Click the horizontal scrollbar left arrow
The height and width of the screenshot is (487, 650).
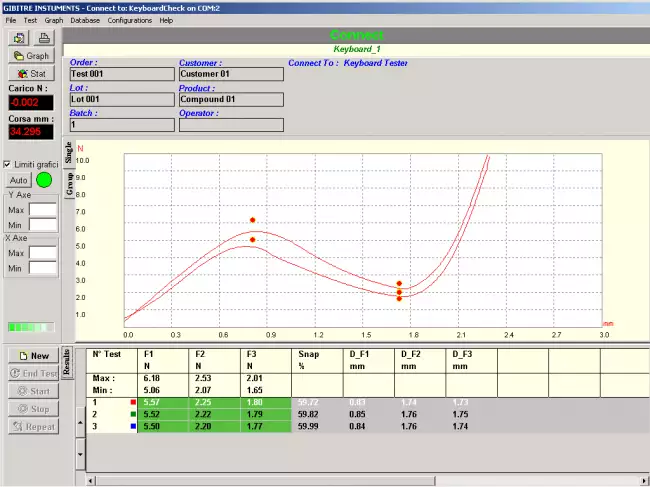point(91,481)
